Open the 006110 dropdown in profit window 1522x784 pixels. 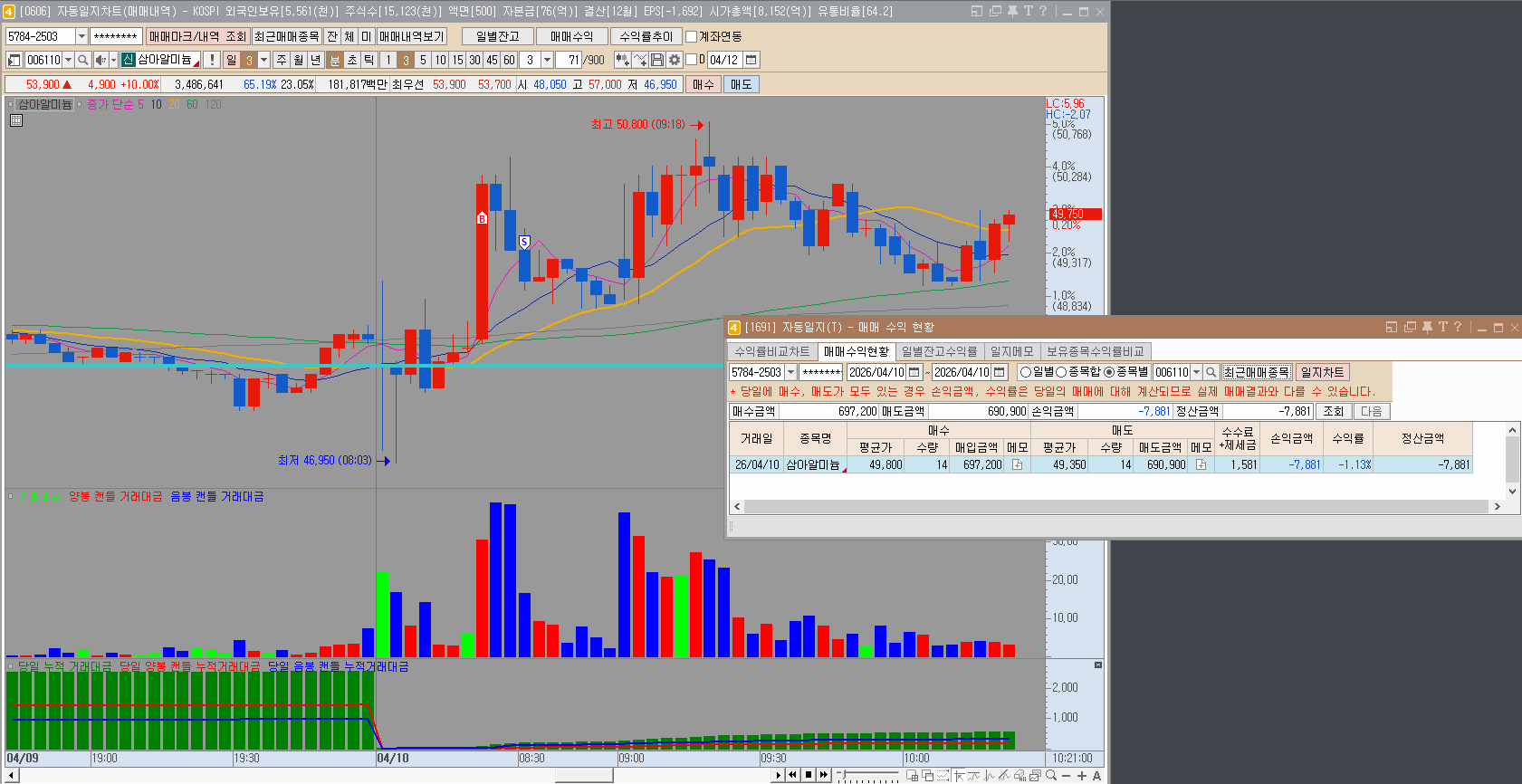coord(1196,372)
